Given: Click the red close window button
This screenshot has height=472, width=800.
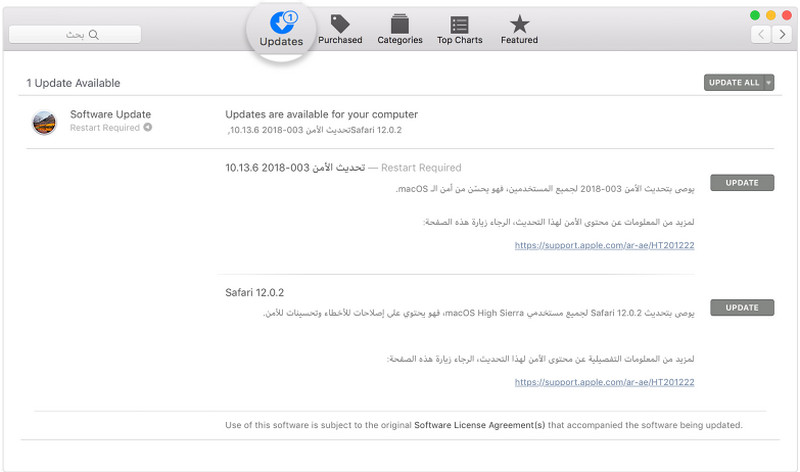Looking at the screenshot, I should 786,15.
